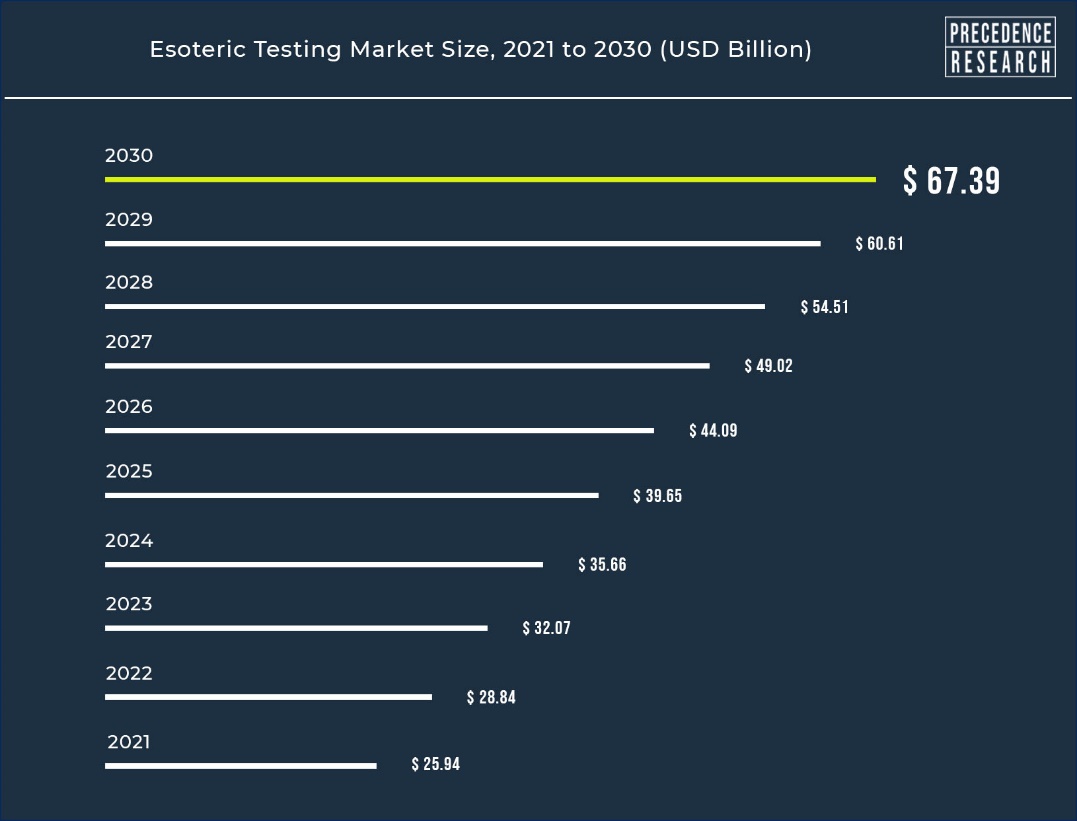Click the 2027 year label

(x=128, y=341)
